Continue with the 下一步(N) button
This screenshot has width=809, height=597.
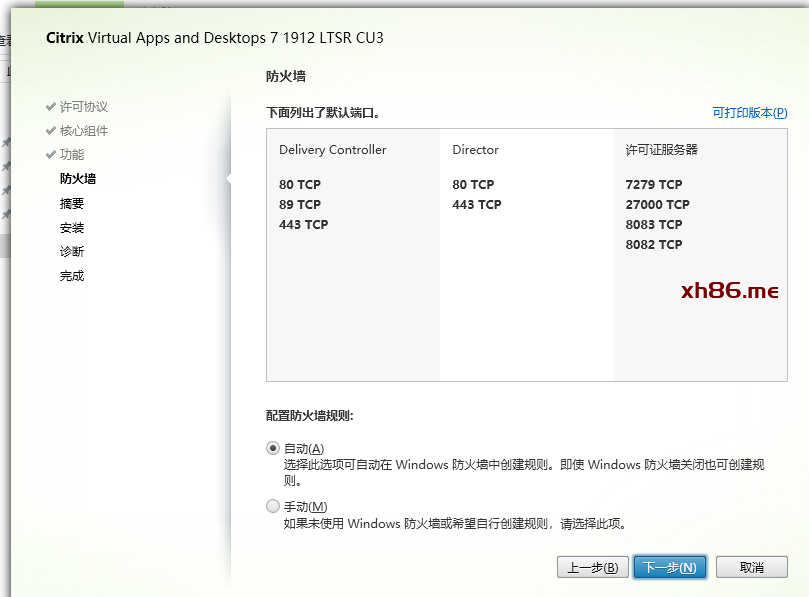pos(670,568)
